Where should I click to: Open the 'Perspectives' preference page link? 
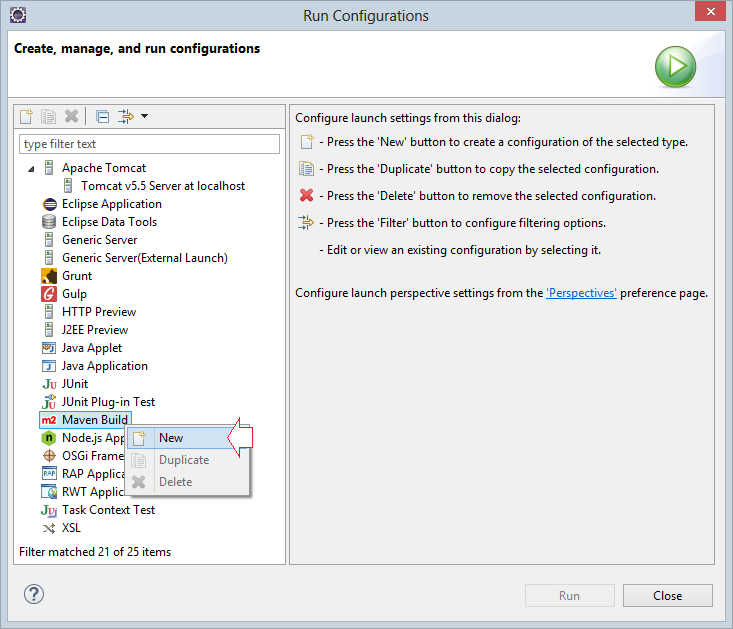pyautogui.click(x=581, y=293)
